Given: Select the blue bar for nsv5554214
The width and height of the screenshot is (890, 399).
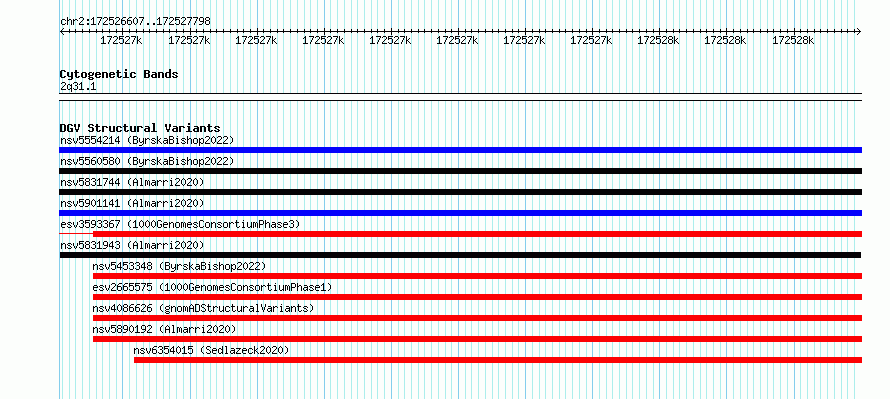Looking at the screenshot, I should pos(461,150).
